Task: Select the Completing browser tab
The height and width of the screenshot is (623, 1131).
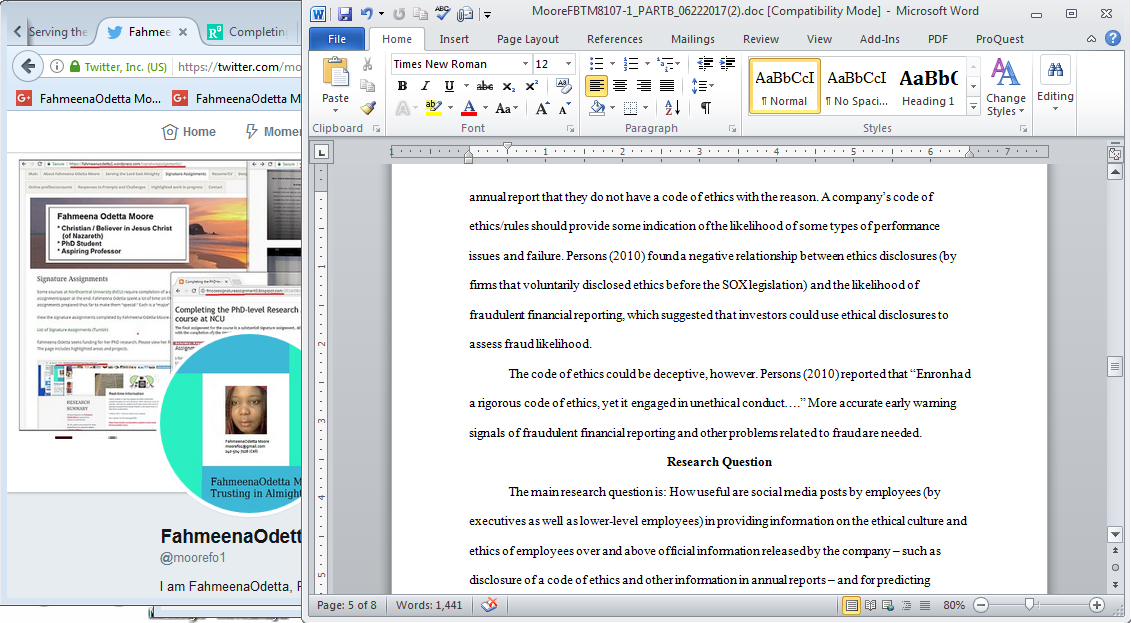Action: tap(250, 32)
